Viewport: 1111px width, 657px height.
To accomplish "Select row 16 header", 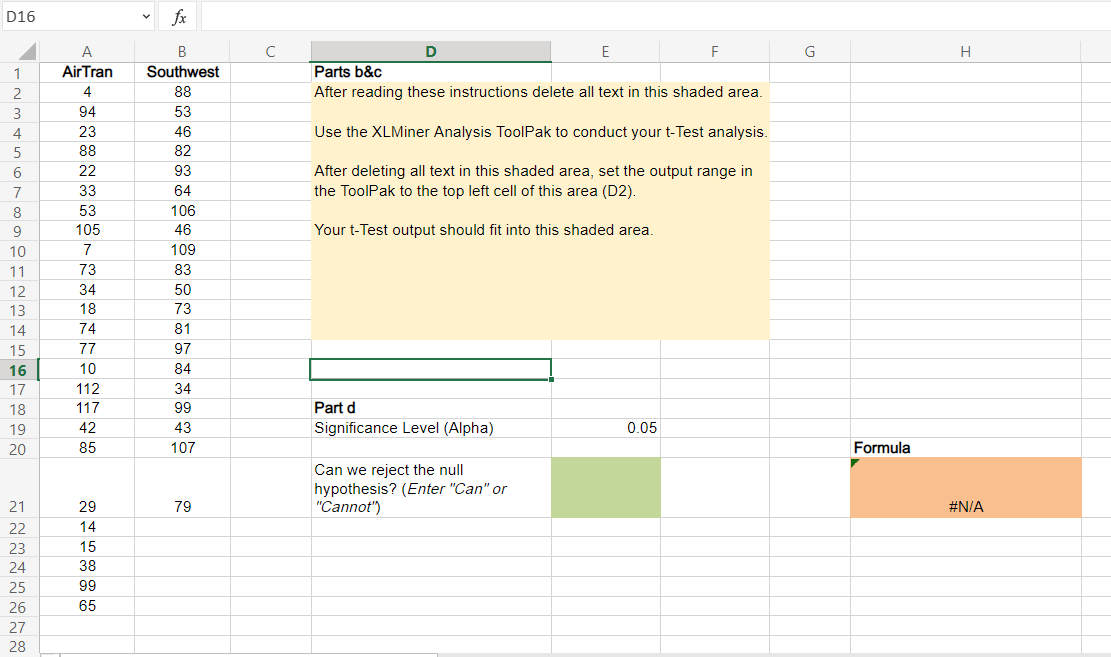I will (x=18, y=370).
